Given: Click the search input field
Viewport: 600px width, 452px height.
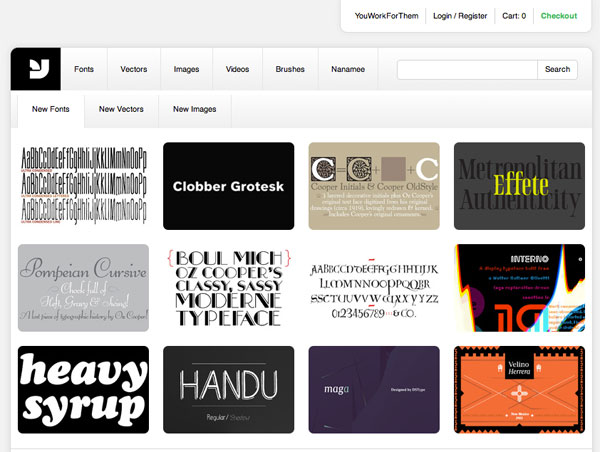Looking at the screenshot, I should (x=467, y=70).
